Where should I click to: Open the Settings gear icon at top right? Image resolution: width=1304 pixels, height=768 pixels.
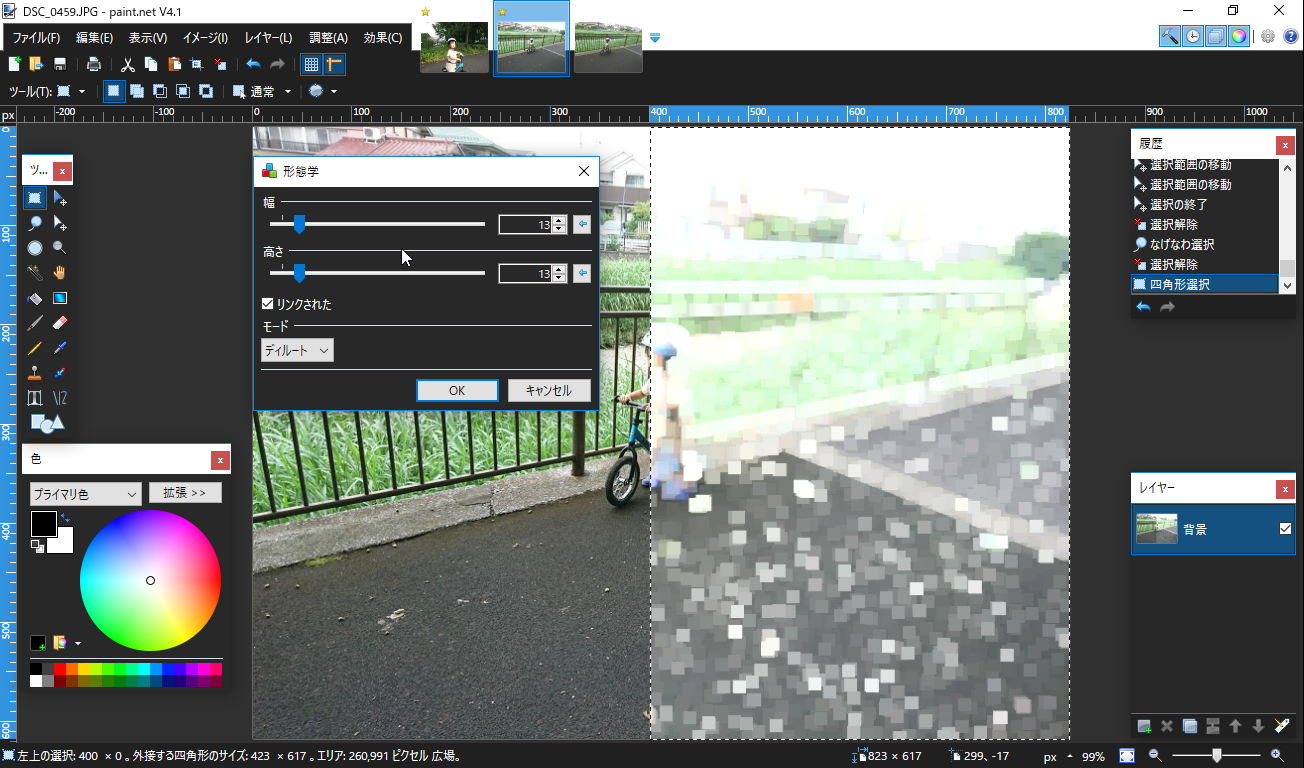1268,36
